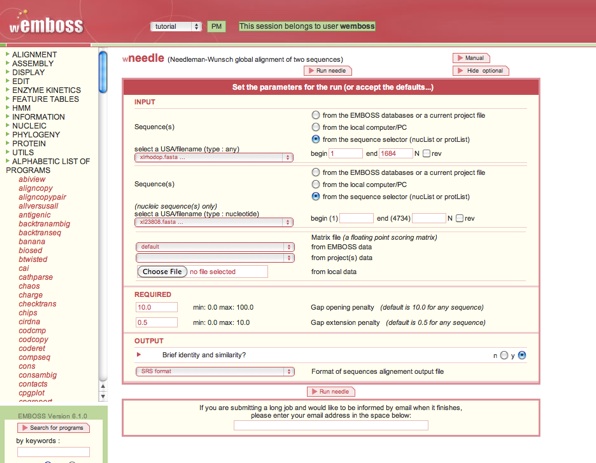Image resolution: width=596 pixels, height=463 pixels.
Task: Check the rev box for second sequence
Action: click(x=460, y=218)
